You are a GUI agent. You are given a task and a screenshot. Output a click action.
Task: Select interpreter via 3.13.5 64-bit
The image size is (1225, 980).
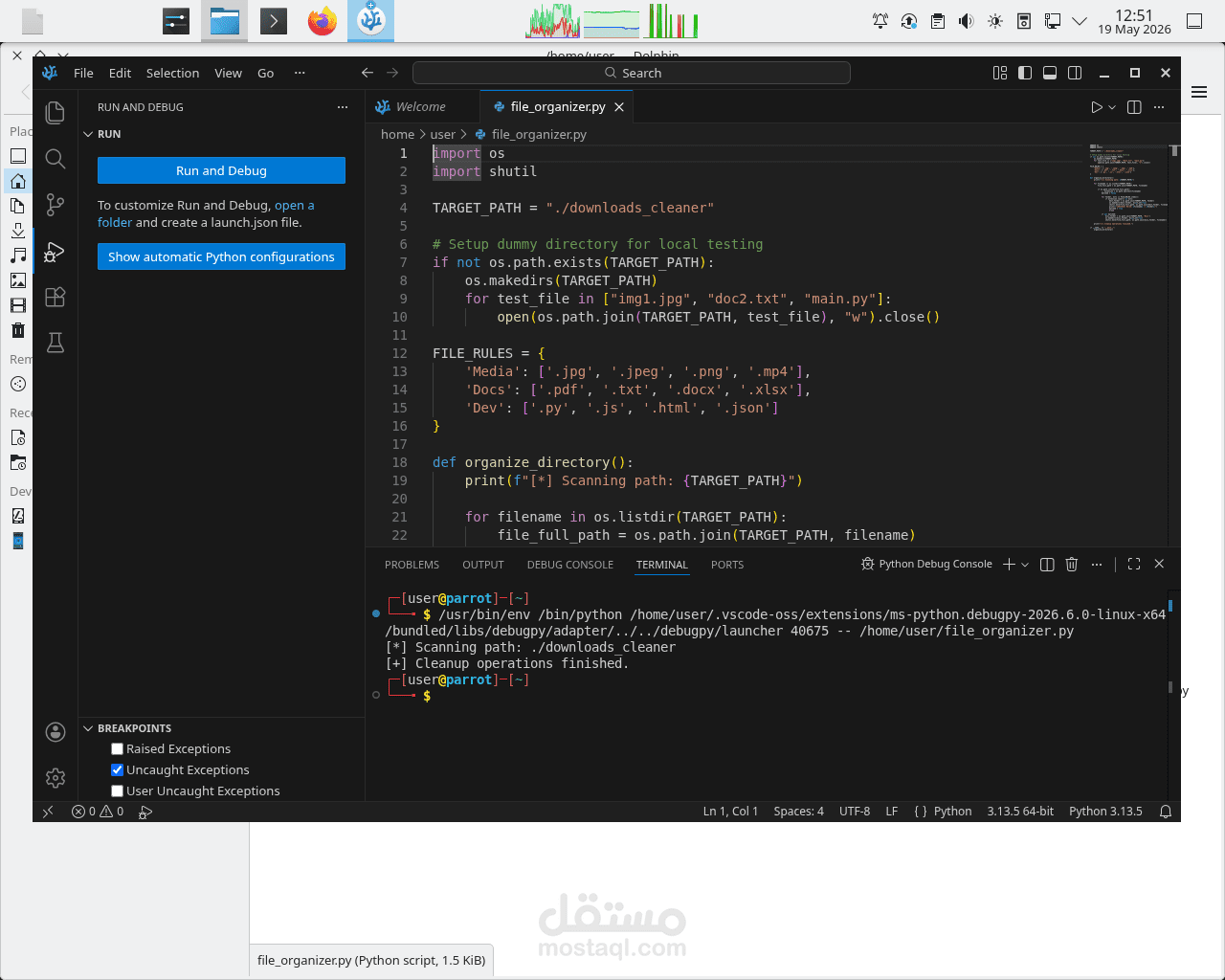coord(1020,812)
